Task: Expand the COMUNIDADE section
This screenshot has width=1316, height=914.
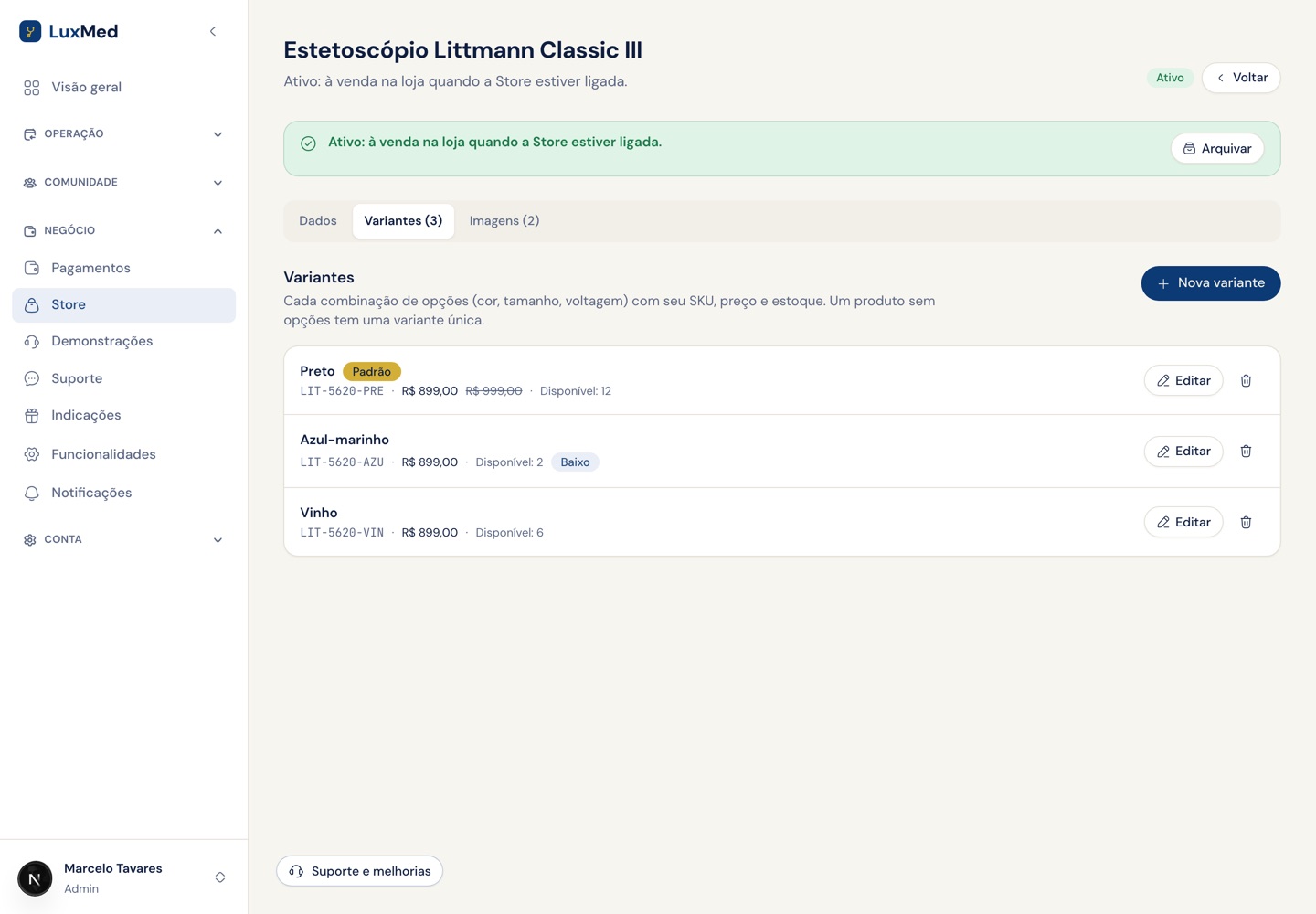Action: 124,183
